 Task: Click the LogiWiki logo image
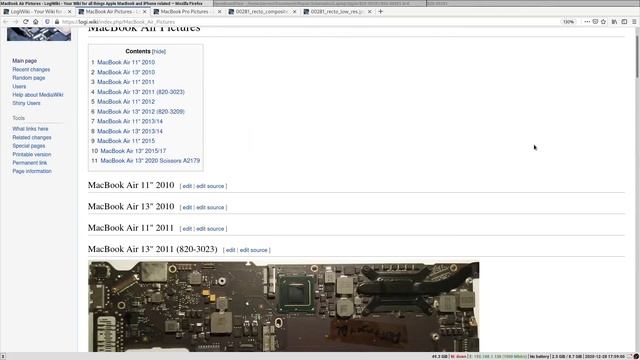pos(39,34)
